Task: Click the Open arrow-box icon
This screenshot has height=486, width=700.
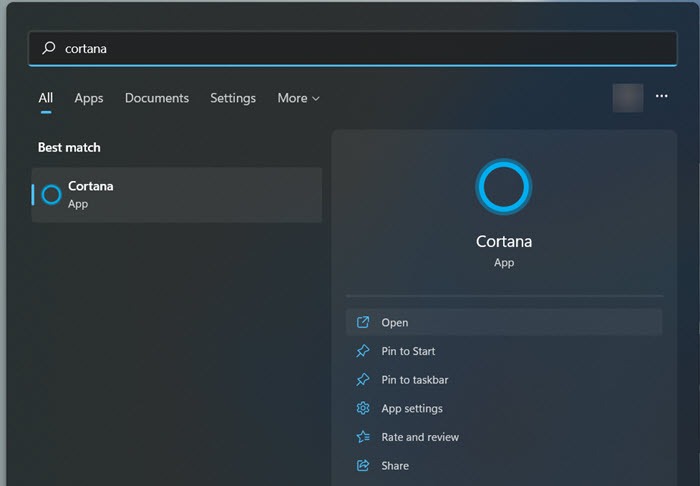Action: pos(363,323)
